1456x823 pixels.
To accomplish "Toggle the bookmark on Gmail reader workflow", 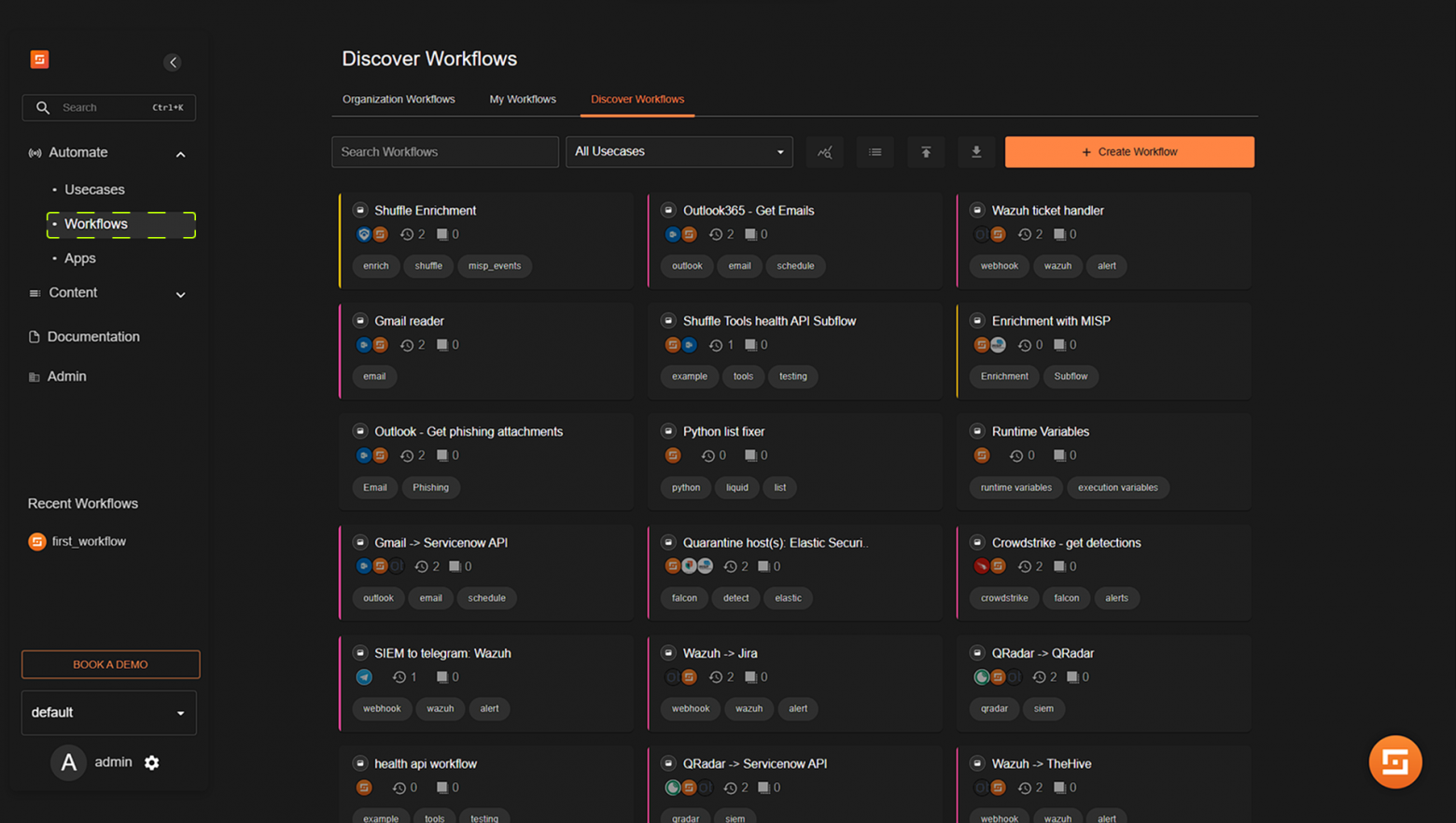I will [360, 320].
